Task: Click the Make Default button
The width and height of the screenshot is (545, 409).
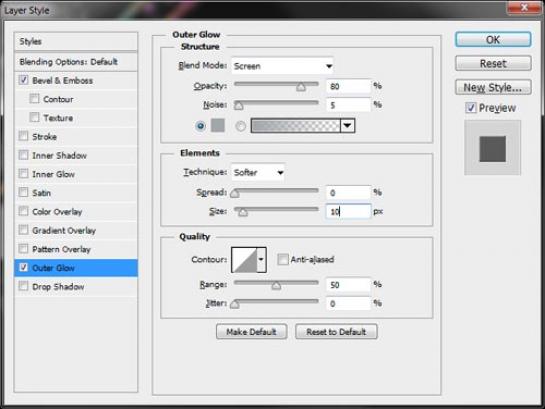Action: [x=251, y=332]
